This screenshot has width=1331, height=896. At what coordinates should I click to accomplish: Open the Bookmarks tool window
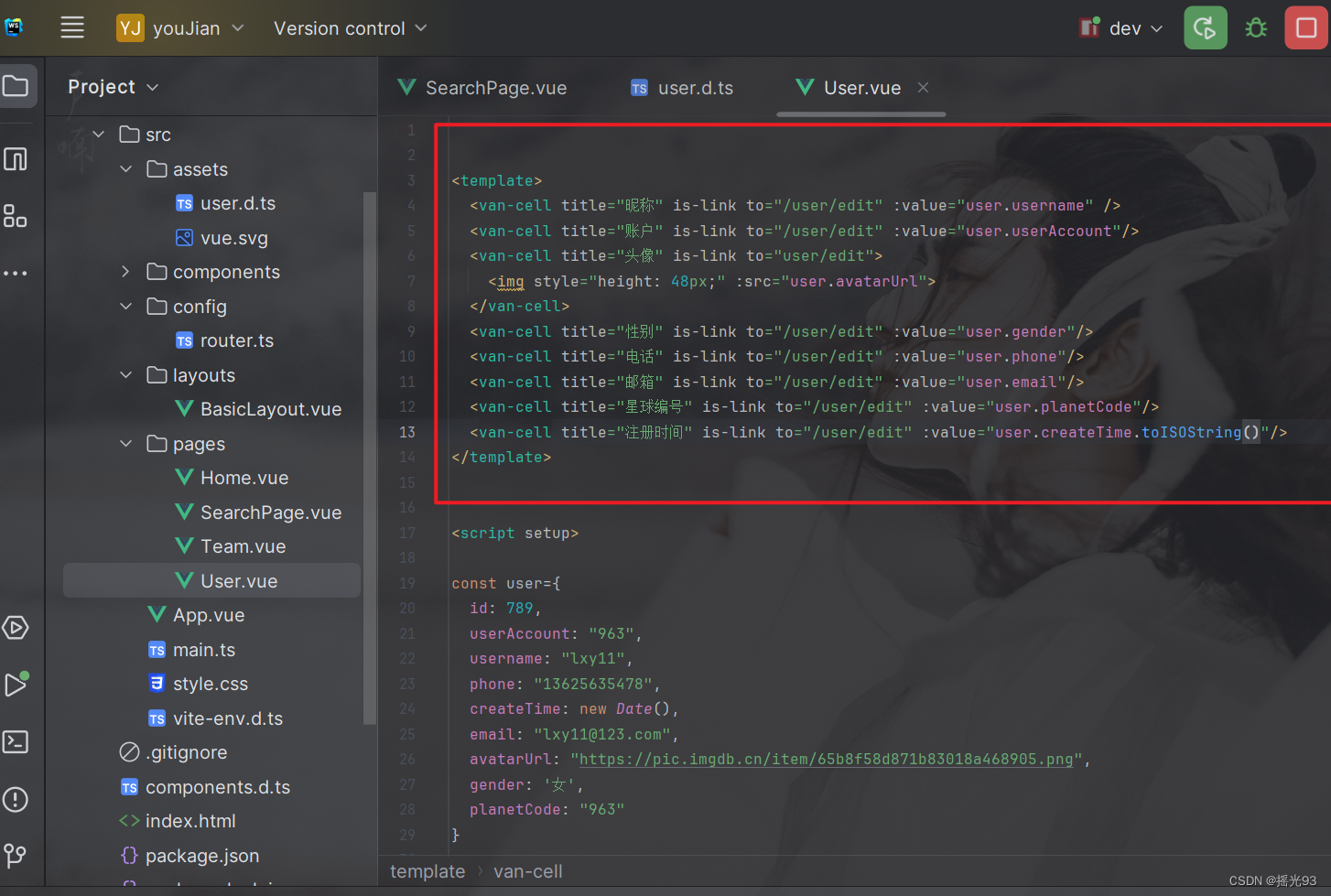tap(16, 159)
